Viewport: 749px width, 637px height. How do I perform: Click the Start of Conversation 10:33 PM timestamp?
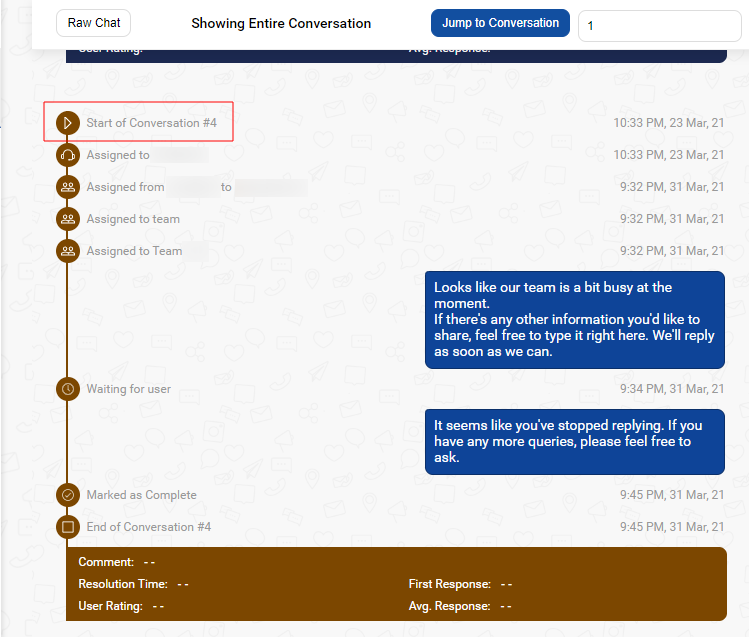coord(668,123)
